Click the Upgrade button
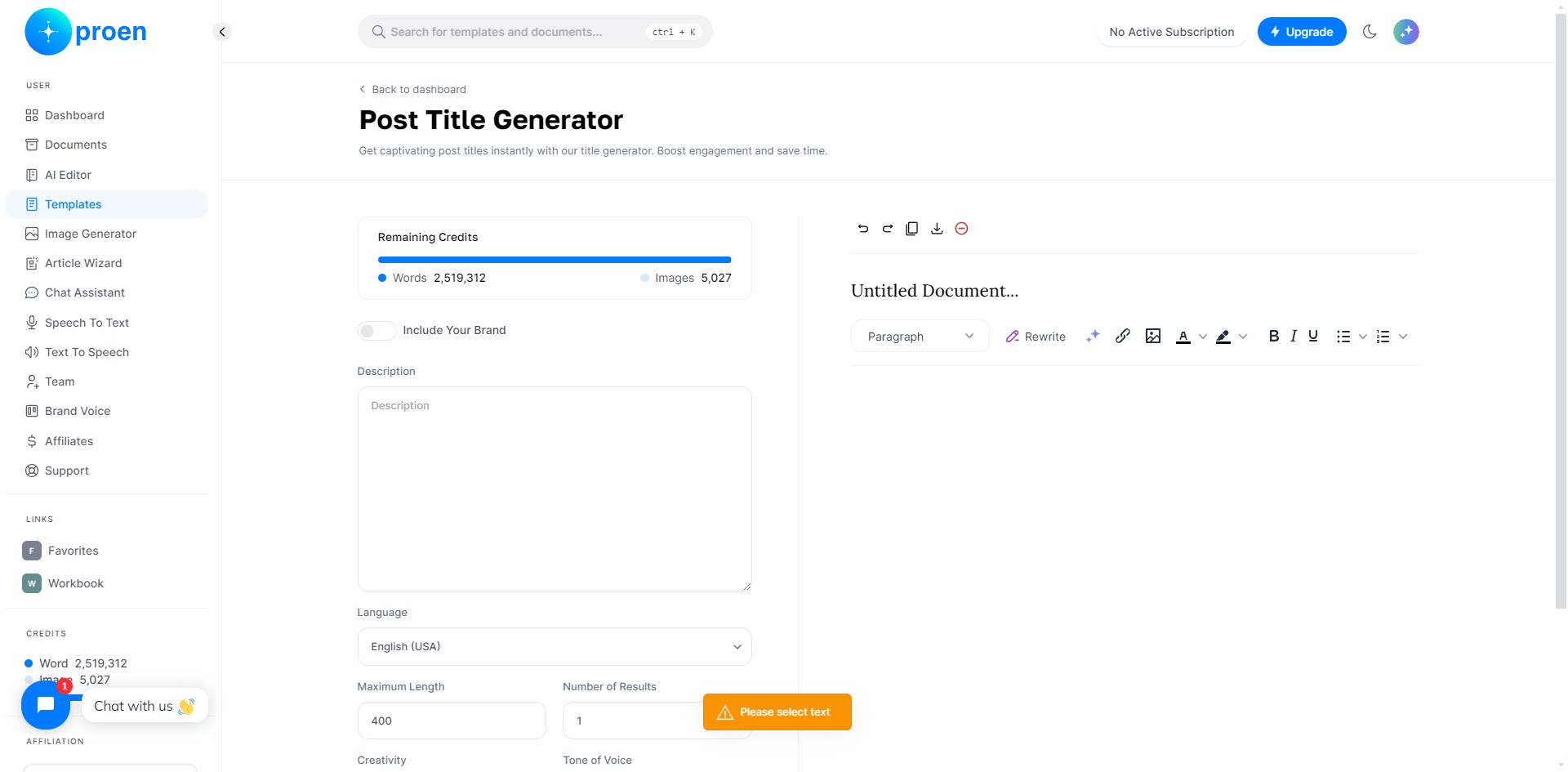The height and width of the screenshot is (772, 1568). click(1302, 32)
